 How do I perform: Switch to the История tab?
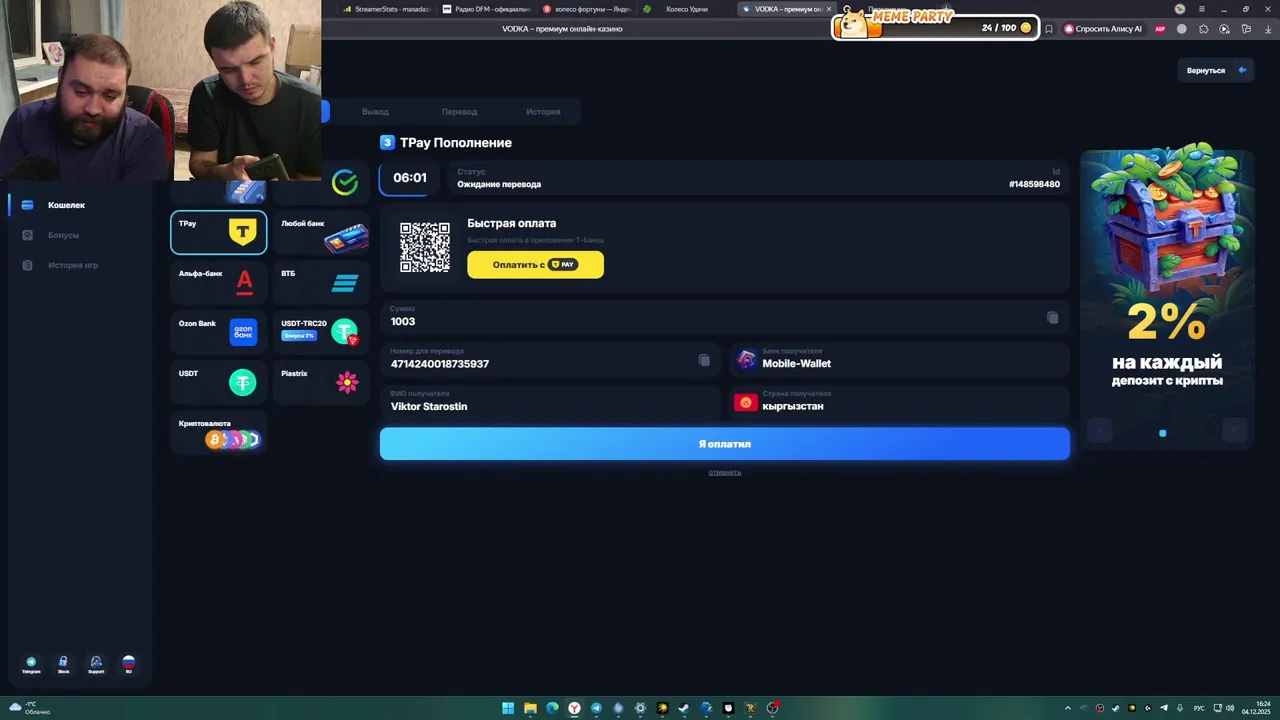[543, 111]
